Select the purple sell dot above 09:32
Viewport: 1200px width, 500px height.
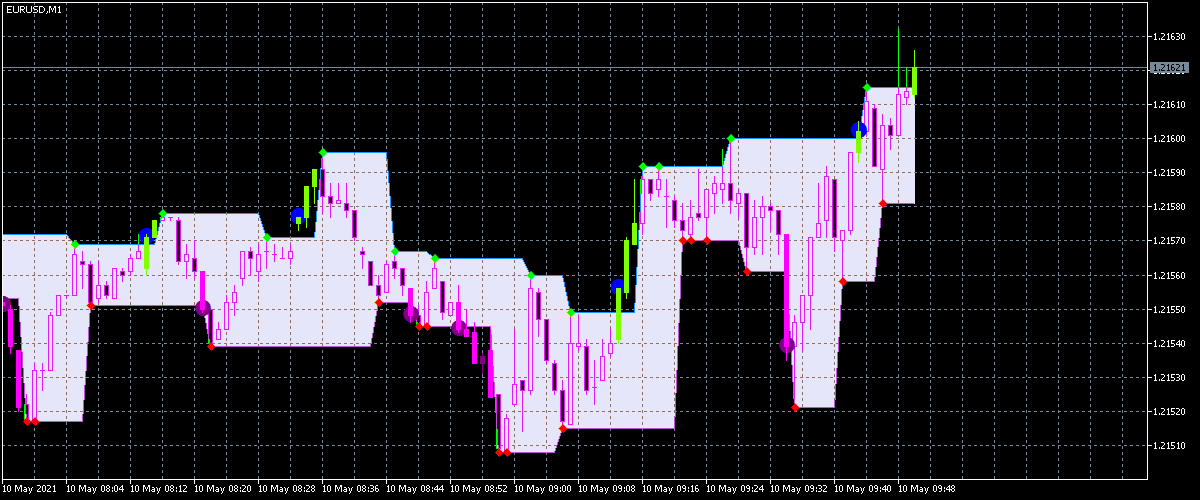[x=786, y=345]
